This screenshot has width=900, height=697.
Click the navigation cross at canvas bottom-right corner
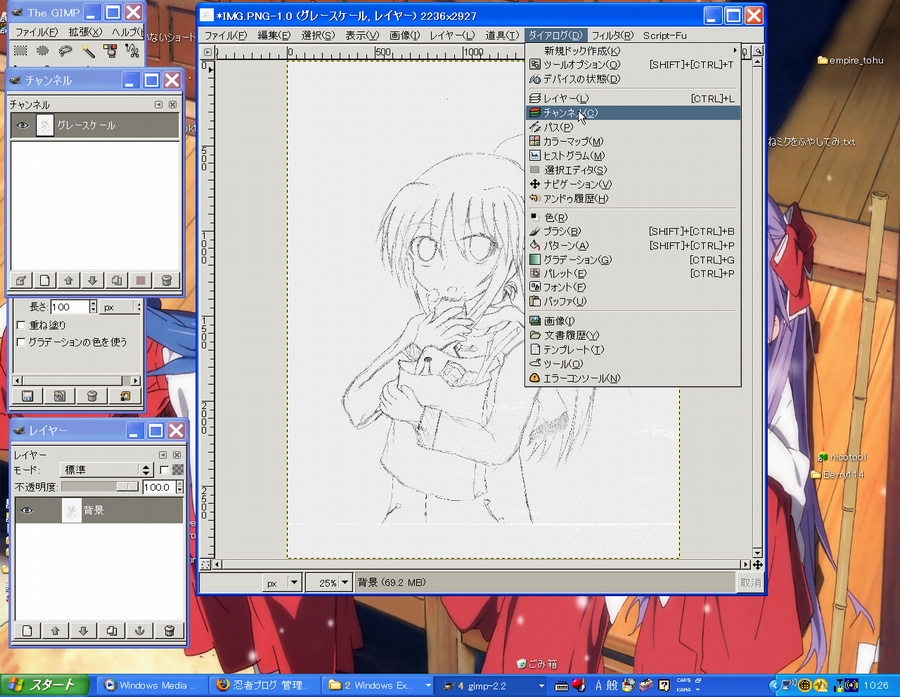click(758, 565)
